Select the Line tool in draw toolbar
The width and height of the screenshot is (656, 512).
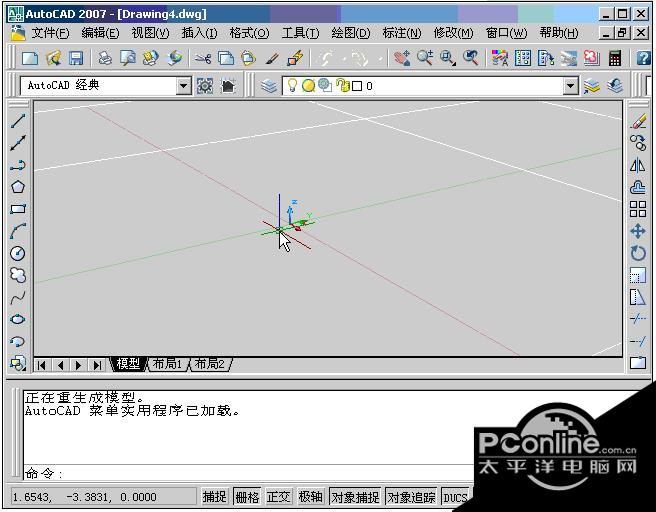point(18,121)
